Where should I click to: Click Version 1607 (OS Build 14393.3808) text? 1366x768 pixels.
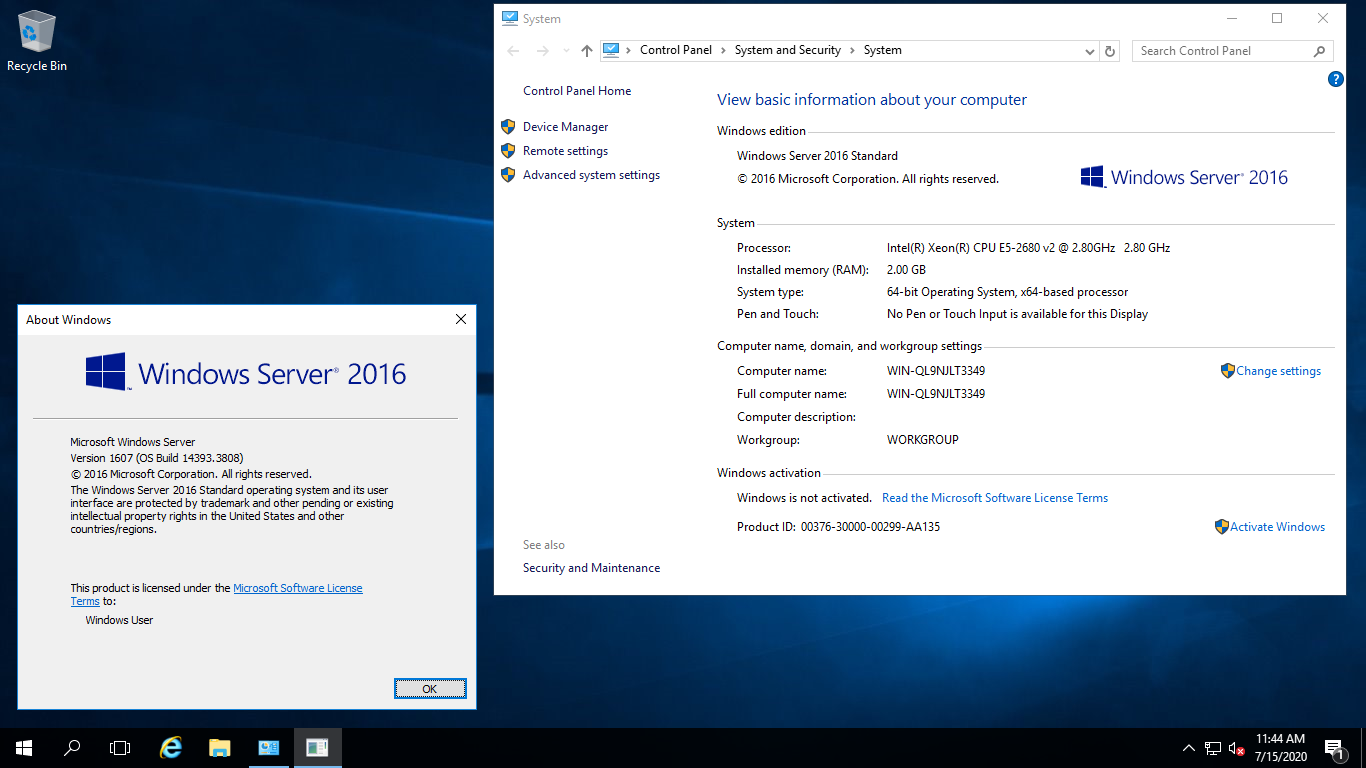(x=157, y=458)
